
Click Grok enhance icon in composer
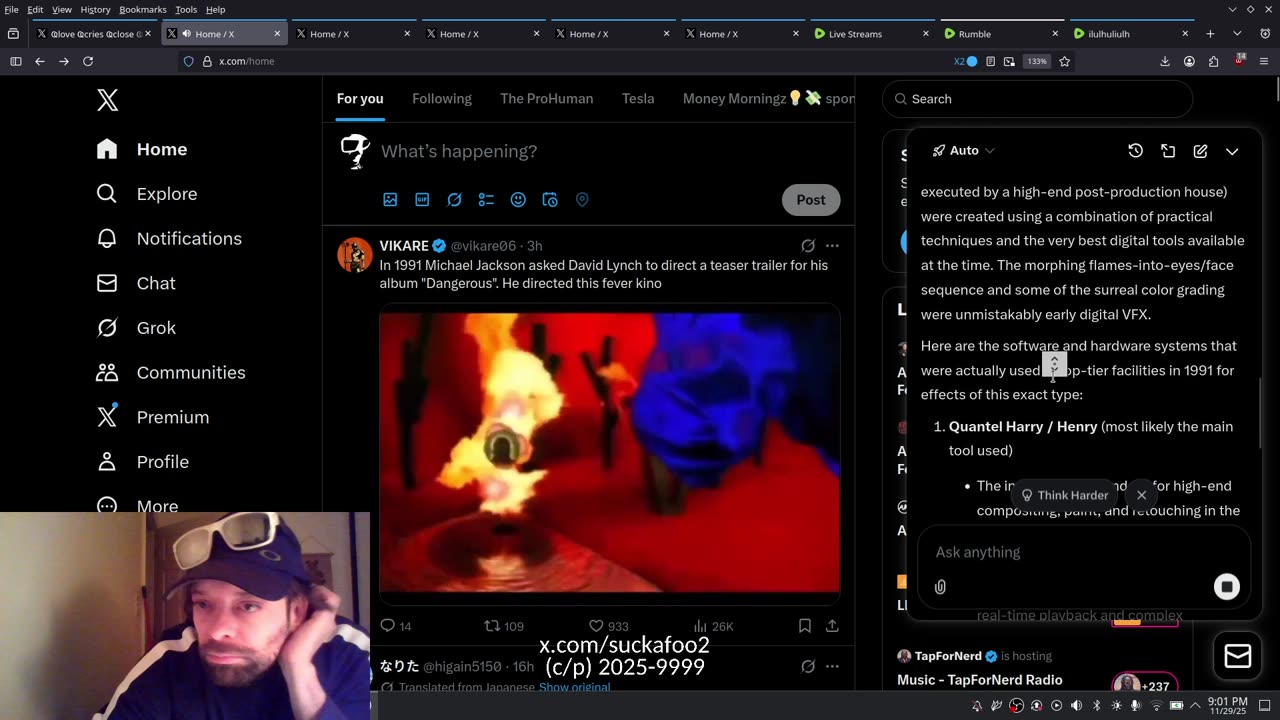pos(454,200)
